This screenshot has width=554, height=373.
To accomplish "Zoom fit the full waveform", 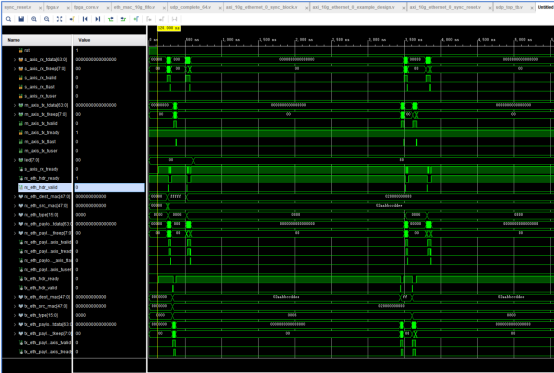I will 59,19.
